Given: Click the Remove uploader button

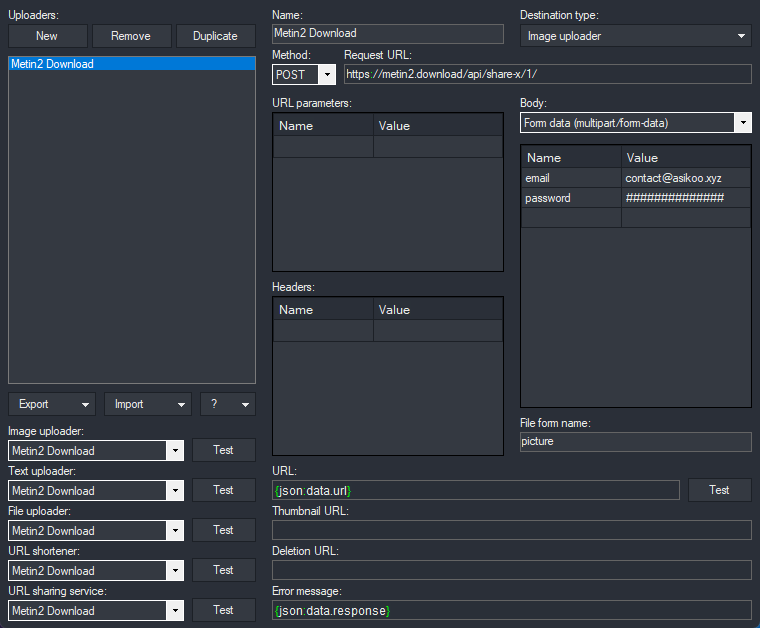Looking at the screenshot, I should (x=131, y=36).
